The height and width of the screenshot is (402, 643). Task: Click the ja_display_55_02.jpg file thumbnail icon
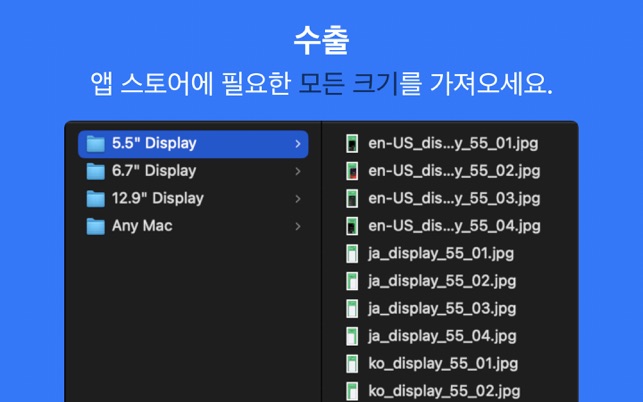pyautogui.click(x=352, y=281)
